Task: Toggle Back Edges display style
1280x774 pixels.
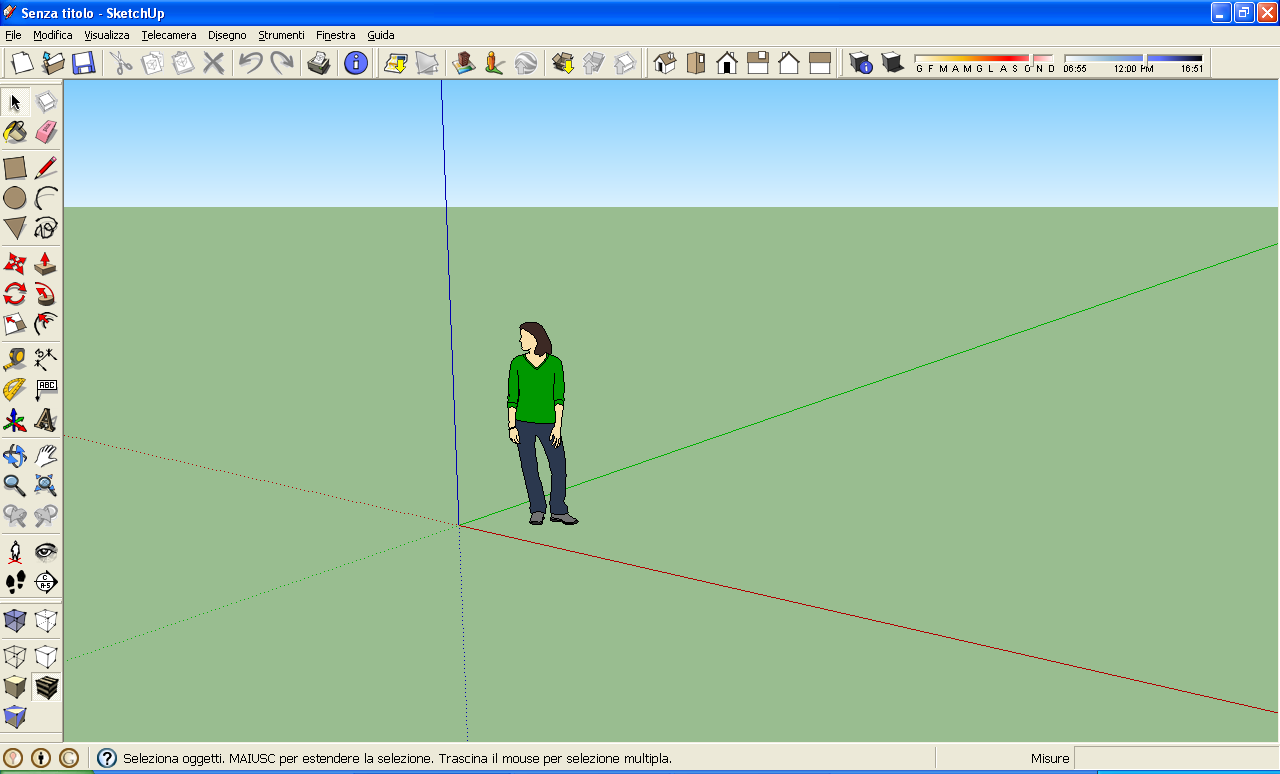Action: click(x=46, y=621)
